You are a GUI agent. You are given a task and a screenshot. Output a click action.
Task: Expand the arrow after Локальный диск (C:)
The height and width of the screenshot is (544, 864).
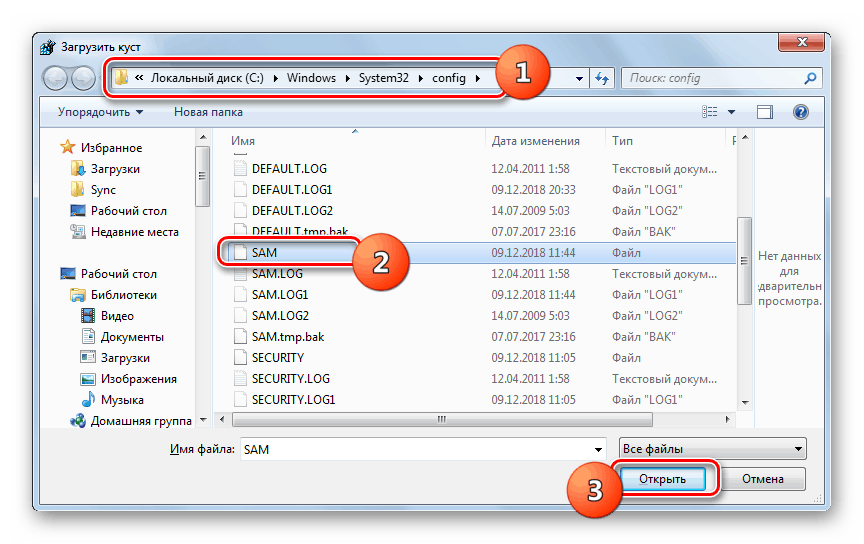pyautogui.click(x=275, y=78)
